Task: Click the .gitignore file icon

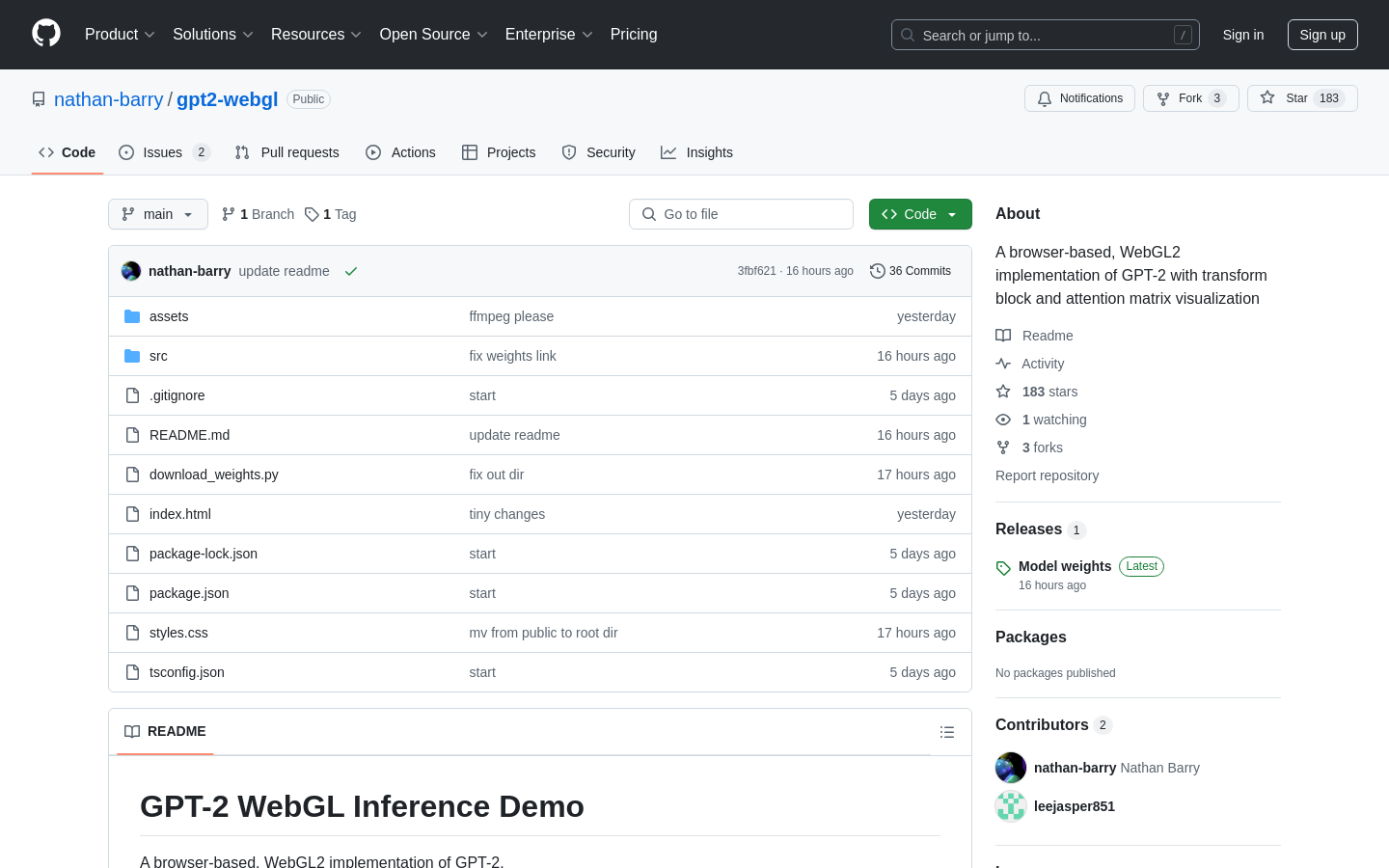Action: tap(132, 395)
